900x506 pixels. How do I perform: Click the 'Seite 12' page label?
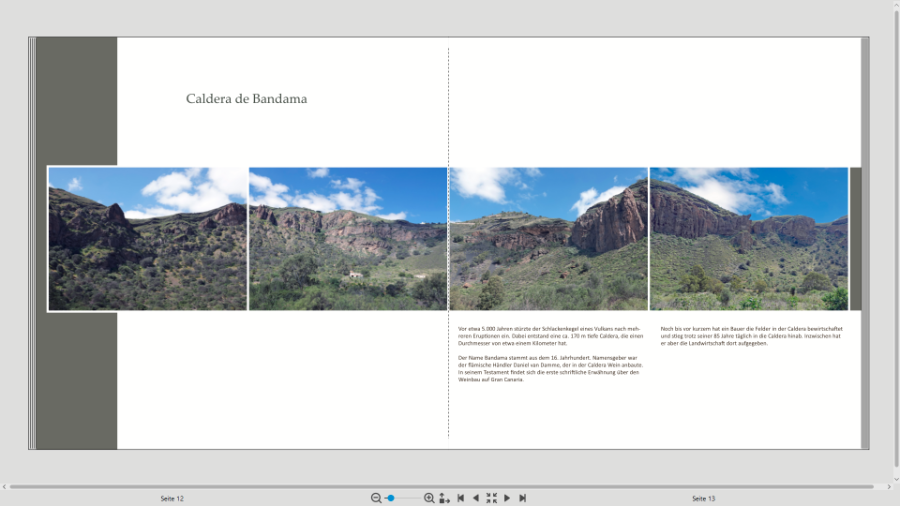point(172,499)
